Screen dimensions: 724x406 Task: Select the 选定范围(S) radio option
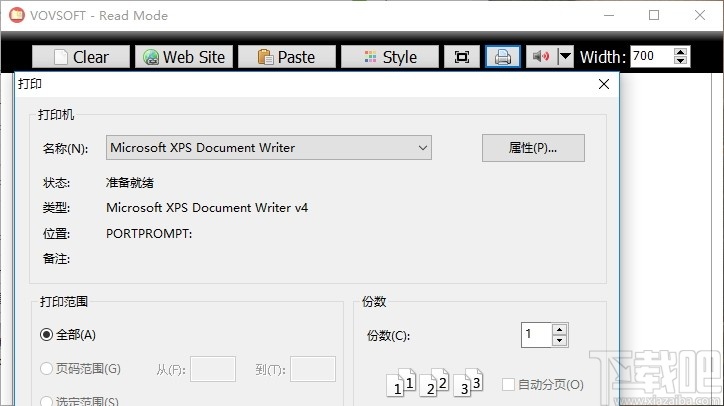pos(79,401)
